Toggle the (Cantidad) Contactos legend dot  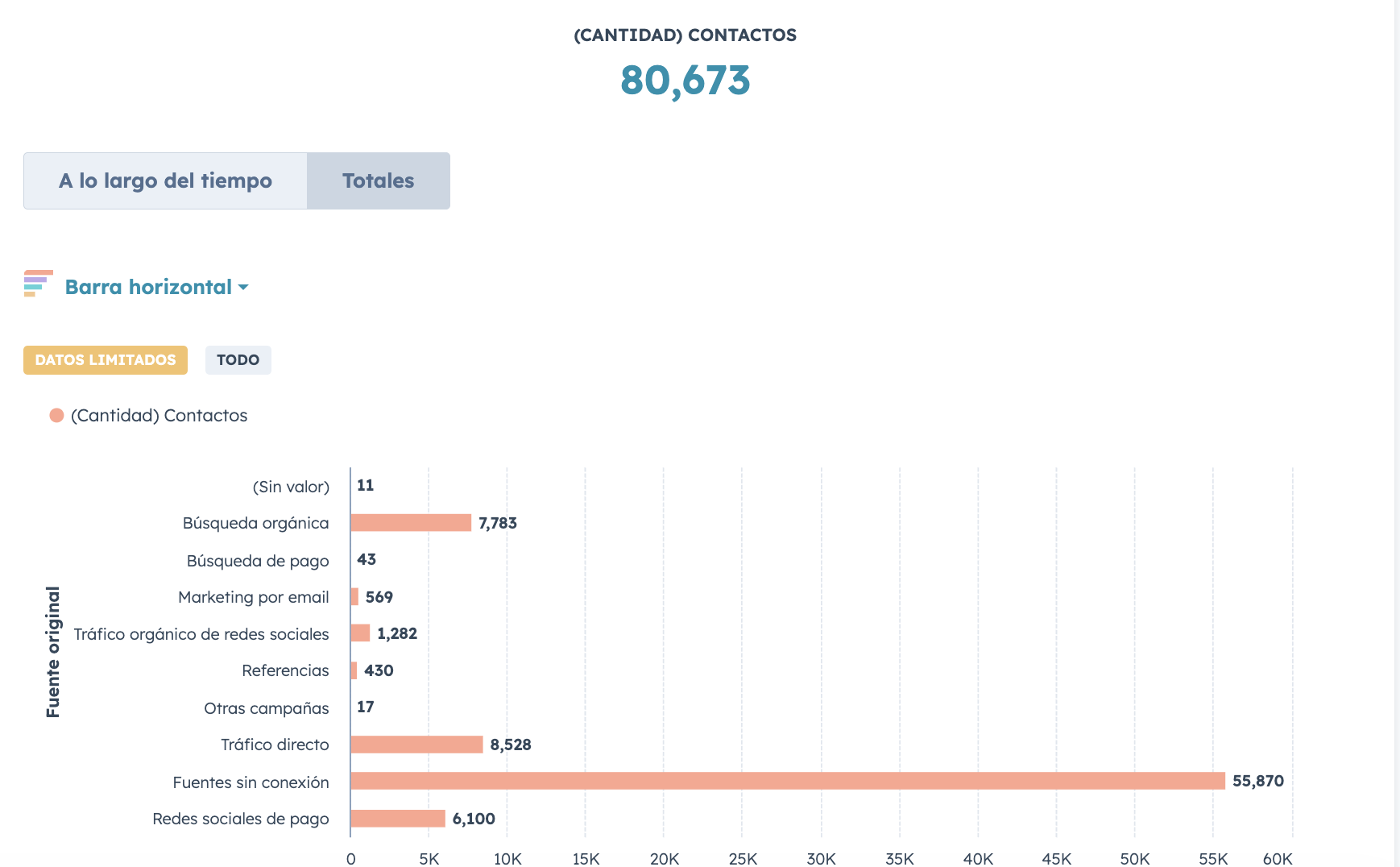tap(56, 416)
